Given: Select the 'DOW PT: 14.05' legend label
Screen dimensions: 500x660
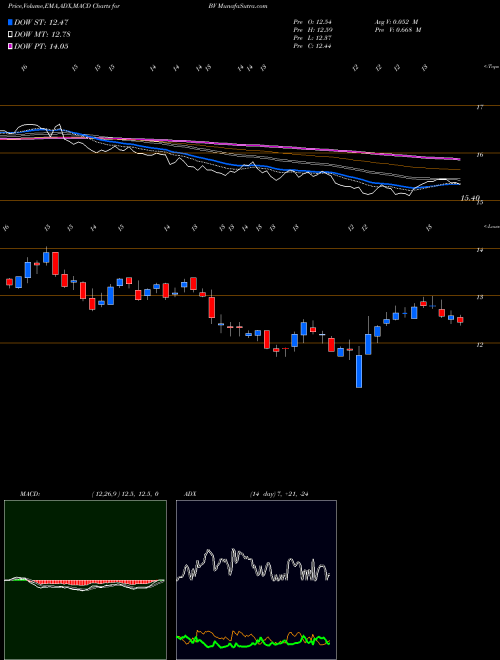Looking at the screenshot, I should (41, 47).
